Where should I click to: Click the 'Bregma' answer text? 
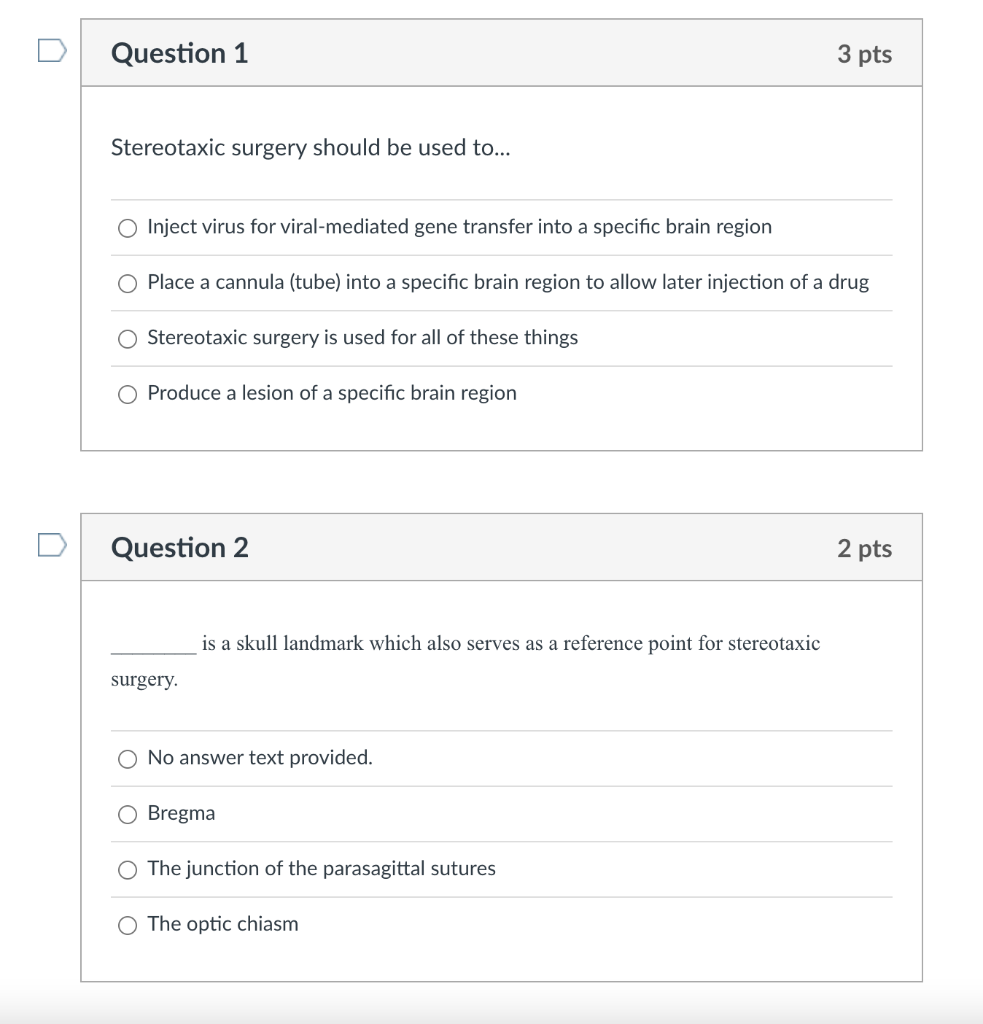(181, 813)
